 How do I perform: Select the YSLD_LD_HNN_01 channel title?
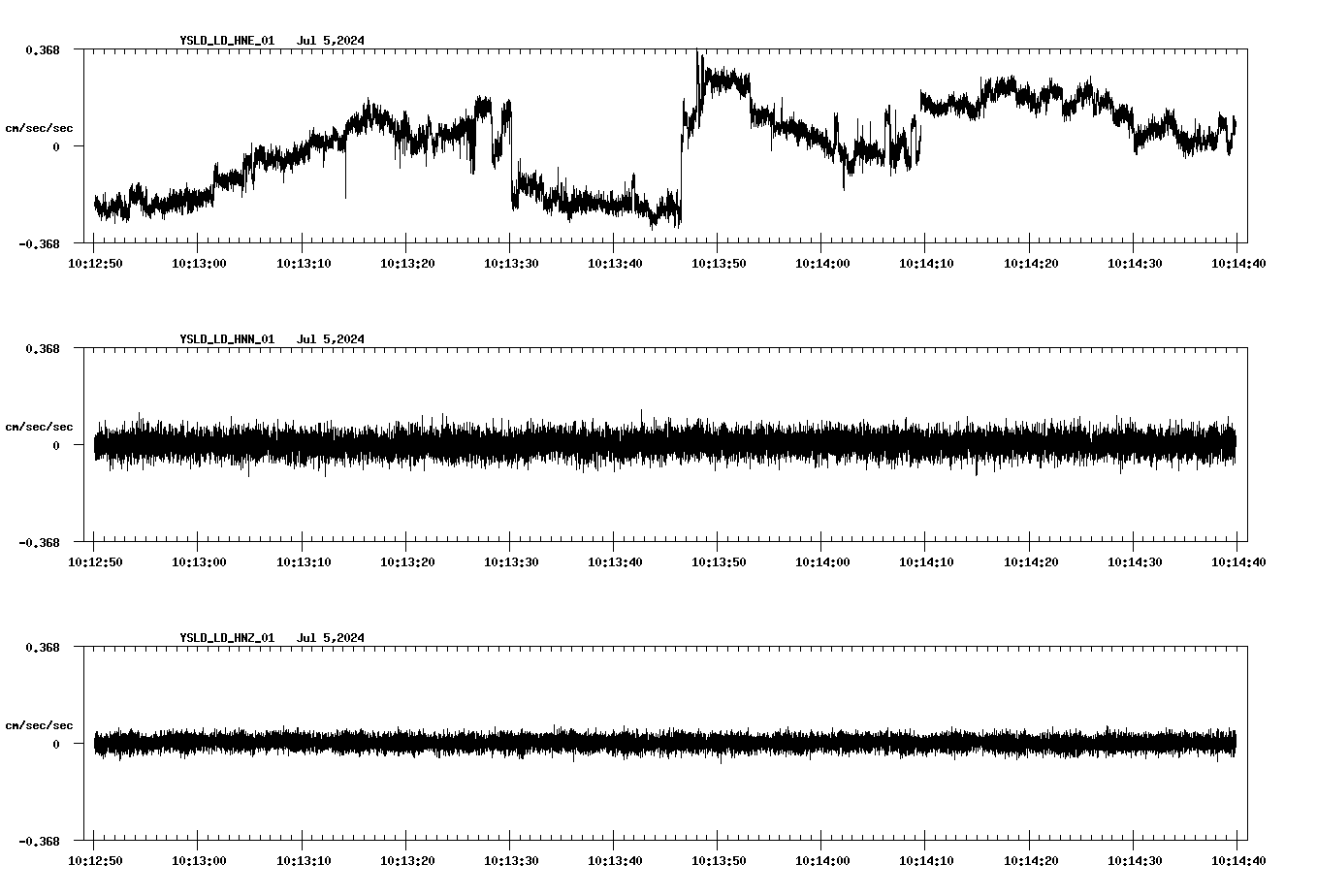[x=226, y=339]
